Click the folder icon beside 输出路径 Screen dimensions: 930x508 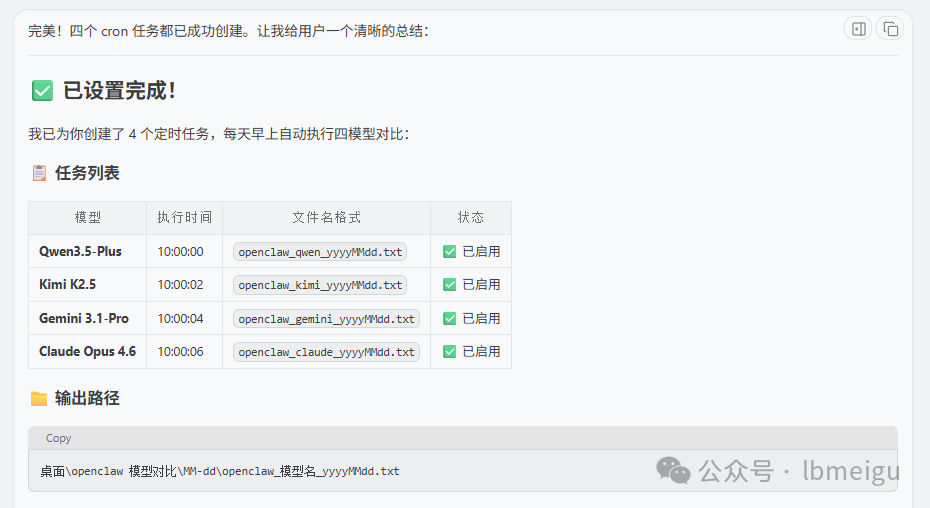[x=39, y=398]
